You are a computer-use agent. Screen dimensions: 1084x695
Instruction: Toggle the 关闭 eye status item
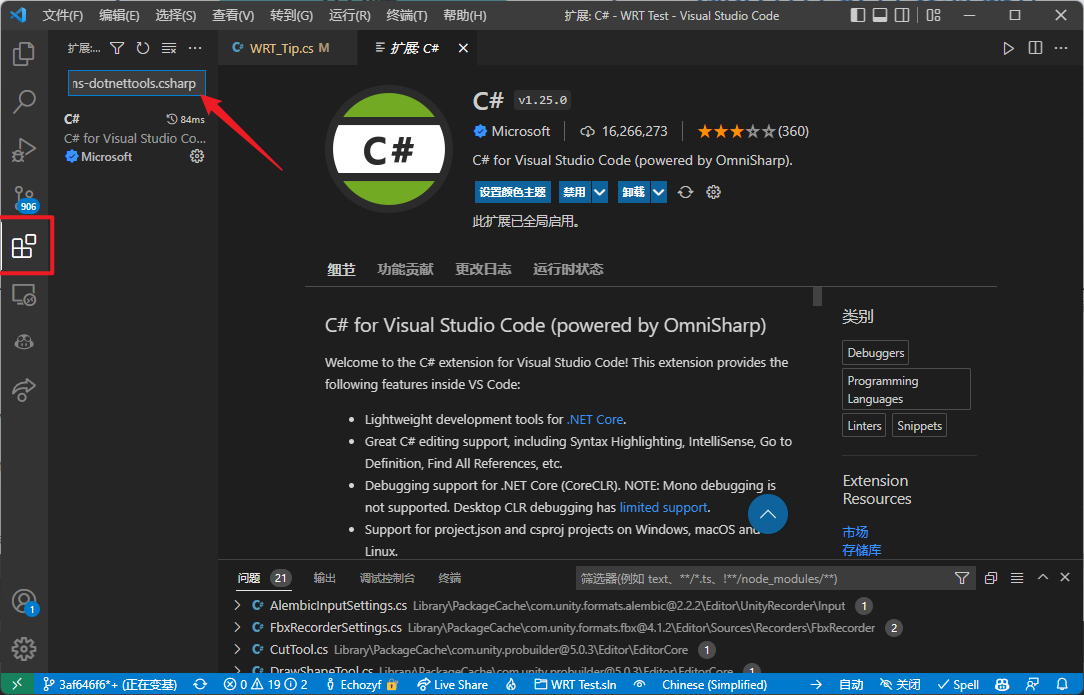pos(899,685)
